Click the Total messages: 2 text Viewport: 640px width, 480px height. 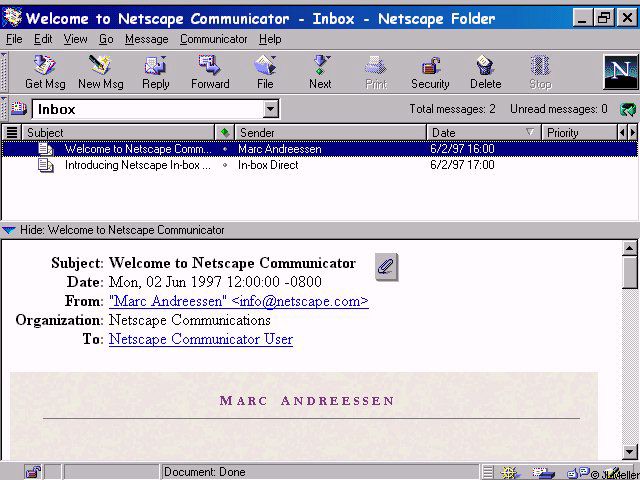(x=452, y=109)
